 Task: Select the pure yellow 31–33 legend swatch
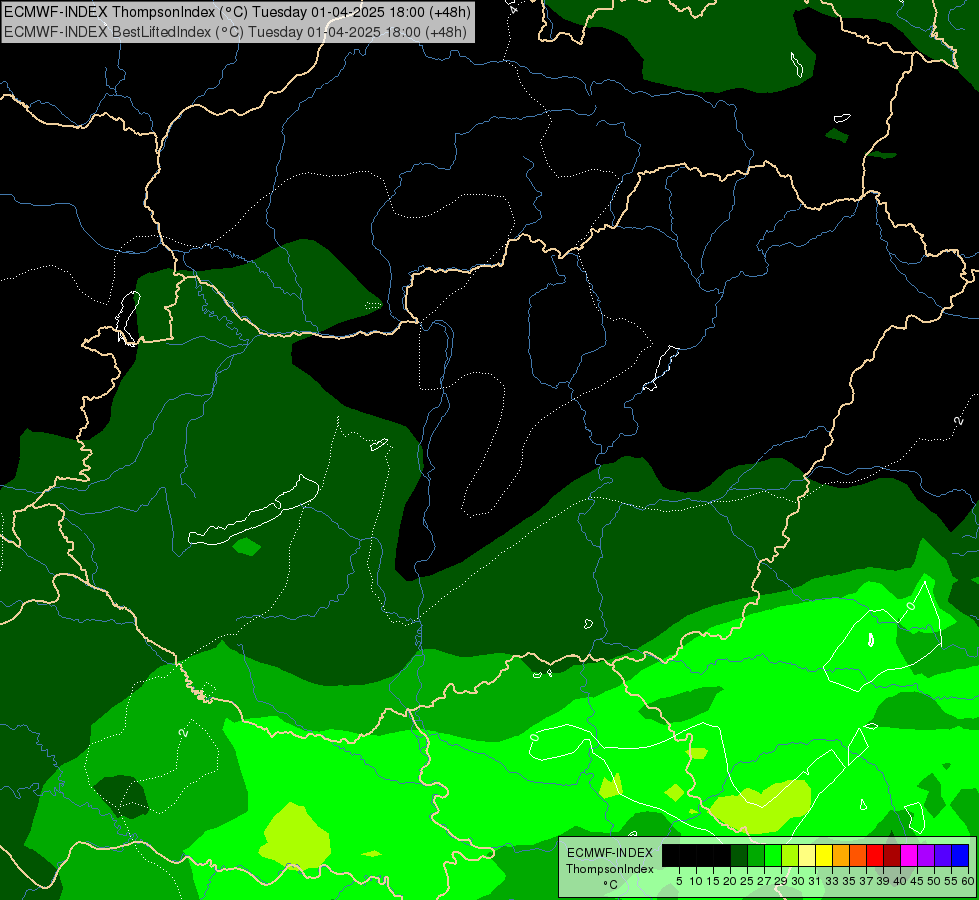[824, 855]
